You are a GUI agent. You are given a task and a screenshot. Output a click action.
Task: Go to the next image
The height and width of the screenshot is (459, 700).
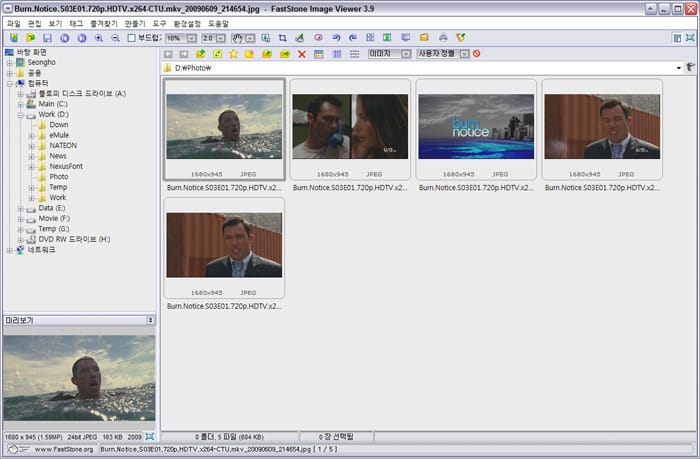pos(82,38)
